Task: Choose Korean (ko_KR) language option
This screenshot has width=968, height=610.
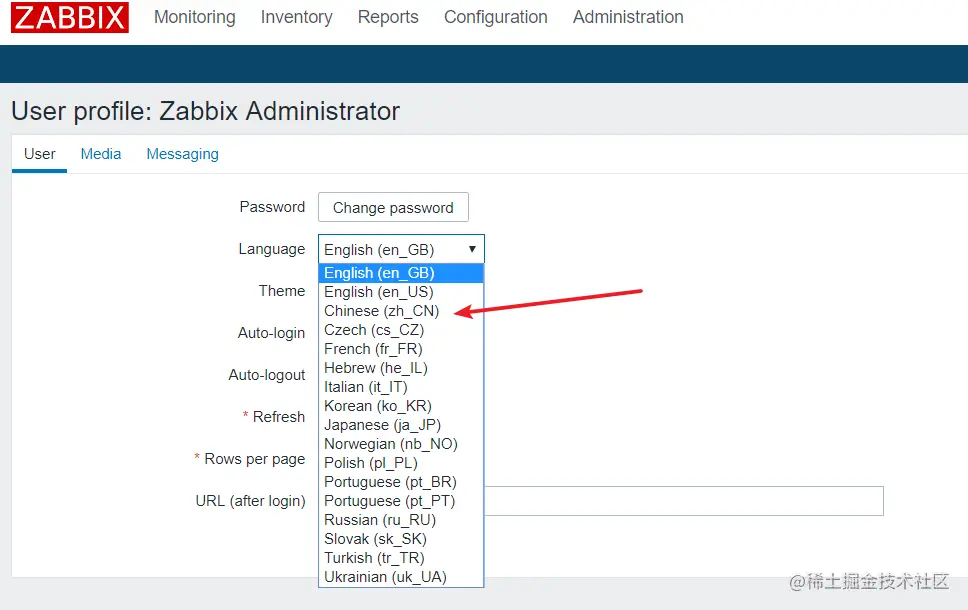Action: click(401, 406)
